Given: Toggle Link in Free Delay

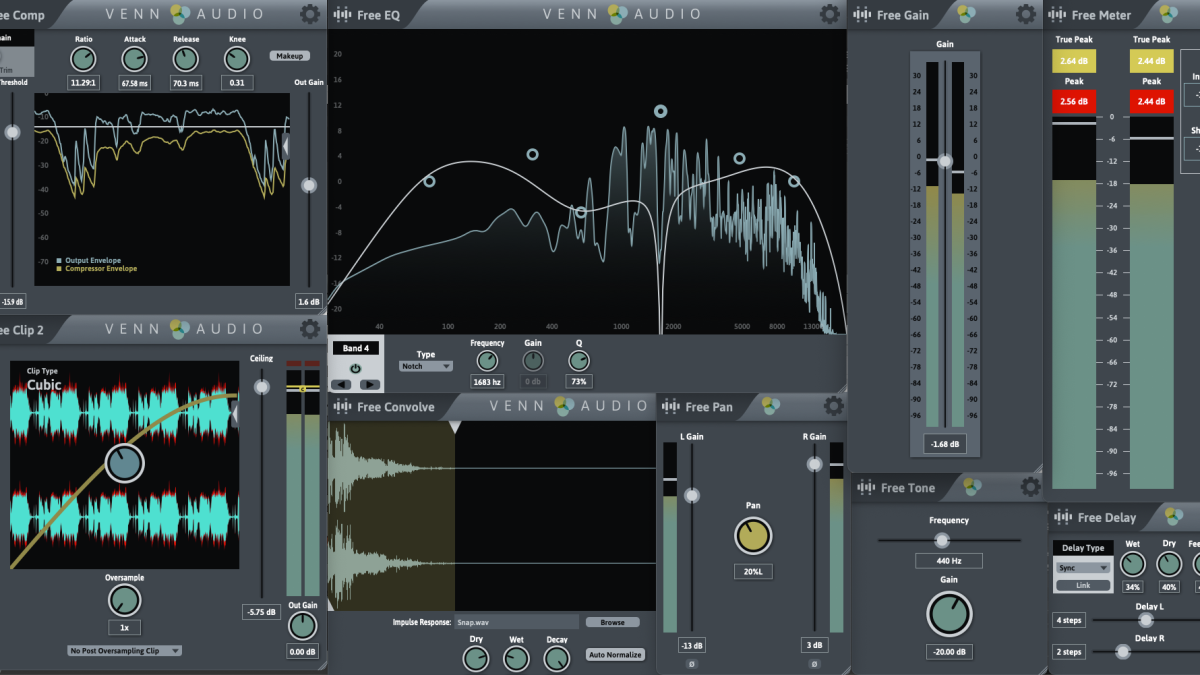Looking at the screenshot, I should [x=1083, y=585].
